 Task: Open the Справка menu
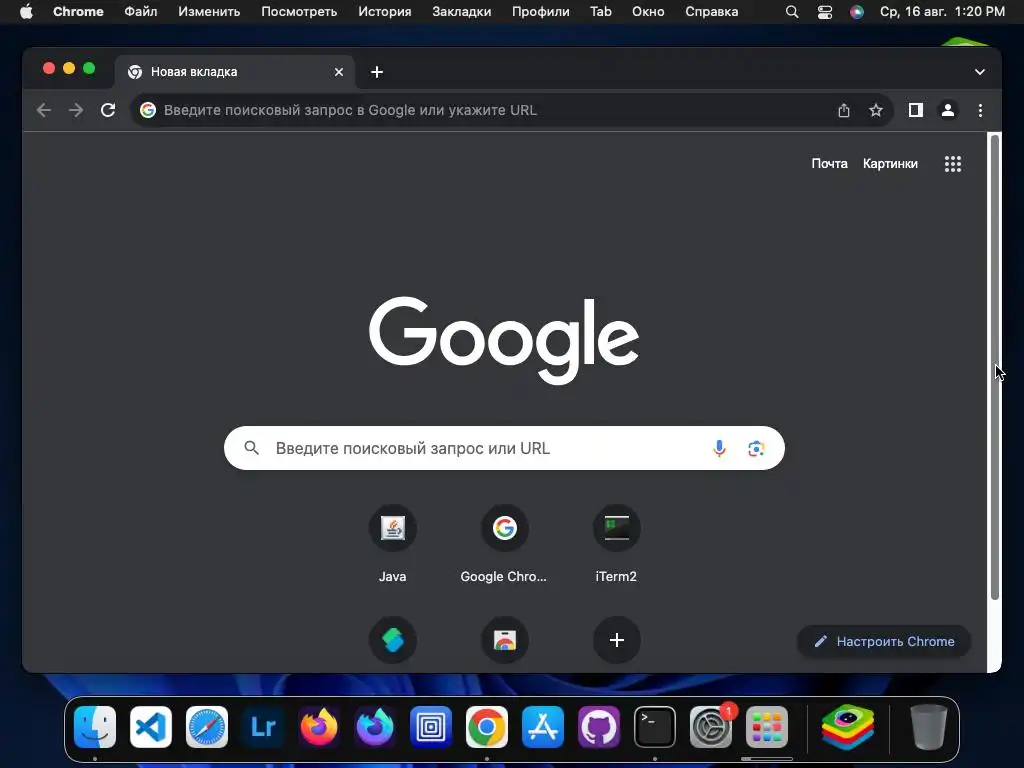tap(712, 12)
